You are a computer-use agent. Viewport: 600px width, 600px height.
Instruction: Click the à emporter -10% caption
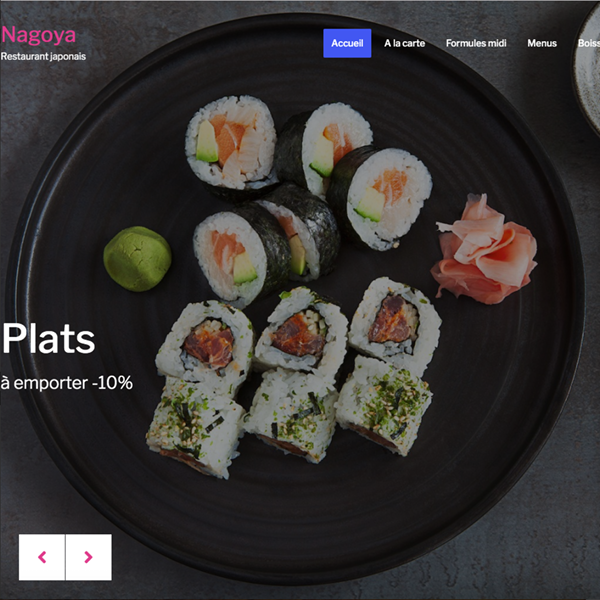67,383
